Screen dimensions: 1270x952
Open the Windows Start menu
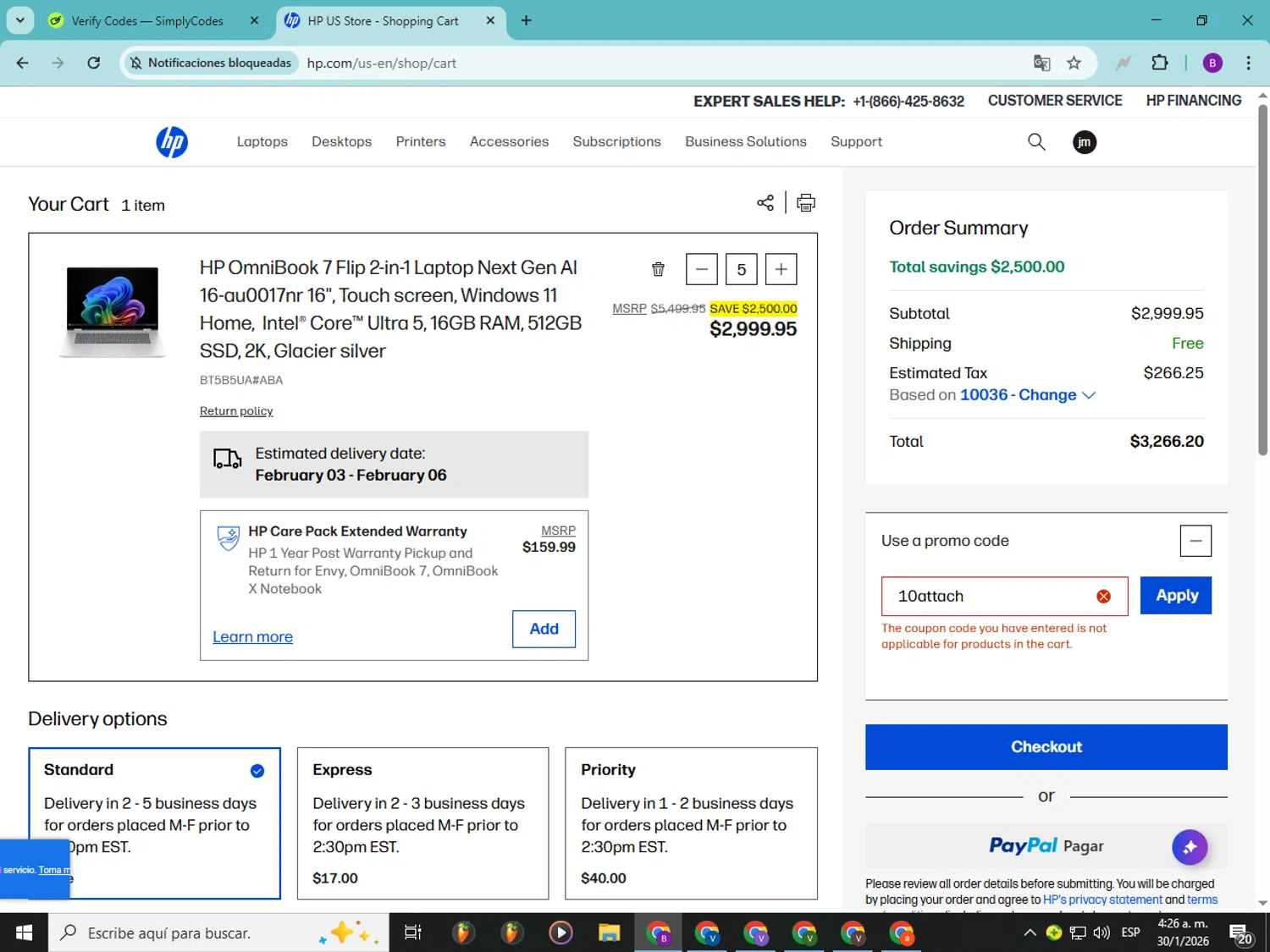(24, 933)
